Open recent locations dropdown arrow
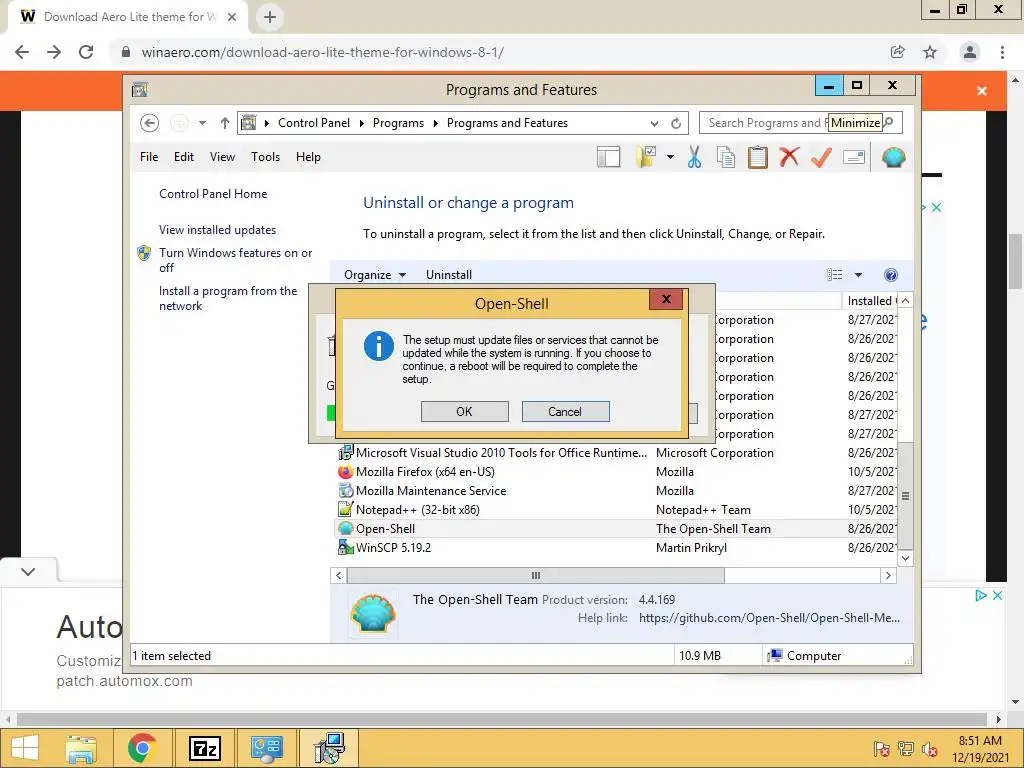 coord(202,123)
